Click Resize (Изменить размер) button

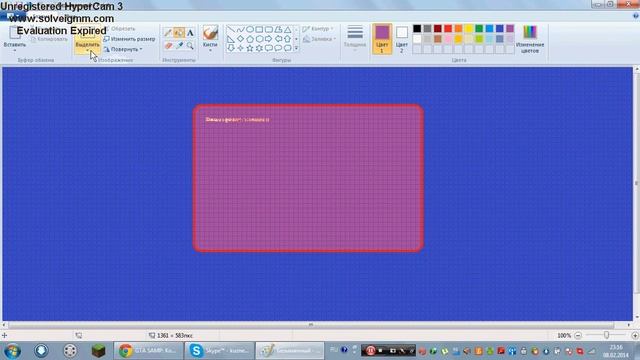coord(129,39)
